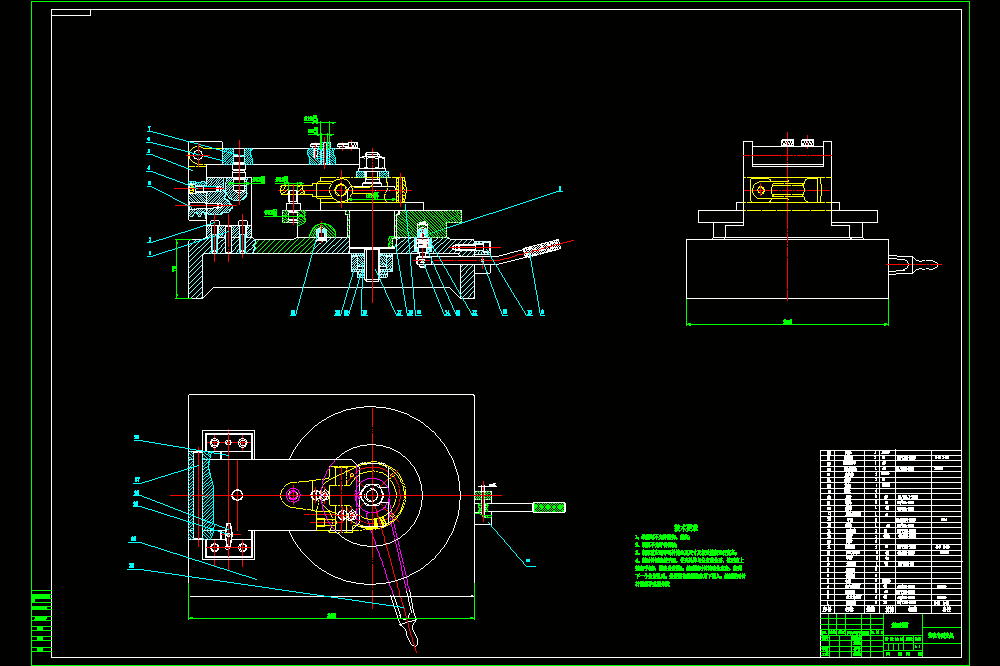Image resolution: width=1000 pixels, height=666 pixels.
Task: Select the green hatched block in section view
Action: coord(429,223)
